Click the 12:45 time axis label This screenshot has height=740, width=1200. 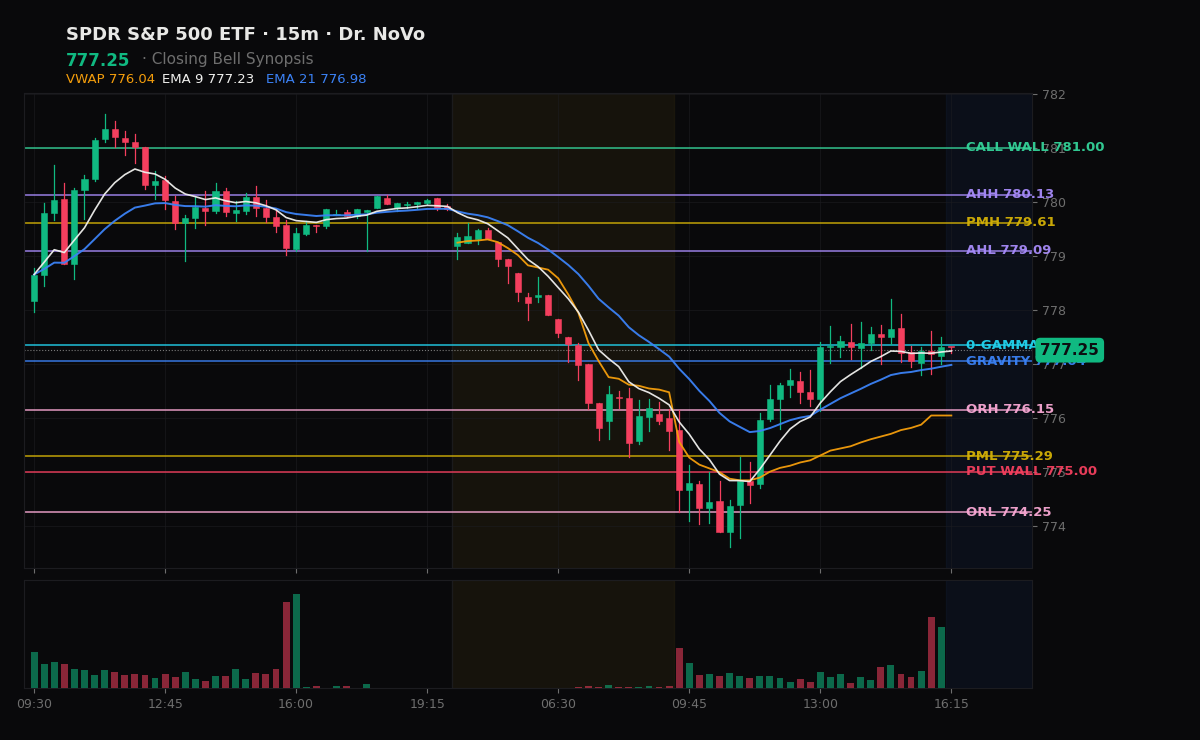click(165, 704)
